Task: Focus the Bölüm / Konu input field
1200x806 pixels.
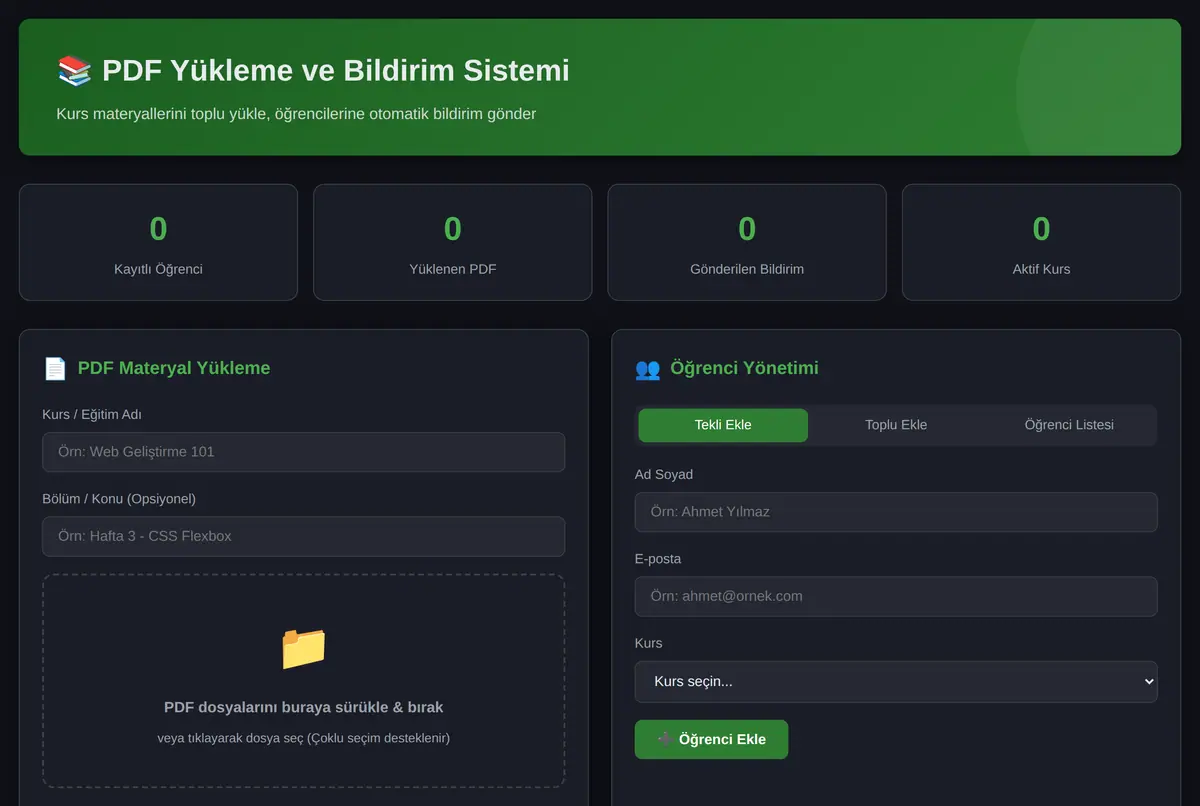Action: pos(303,536)
